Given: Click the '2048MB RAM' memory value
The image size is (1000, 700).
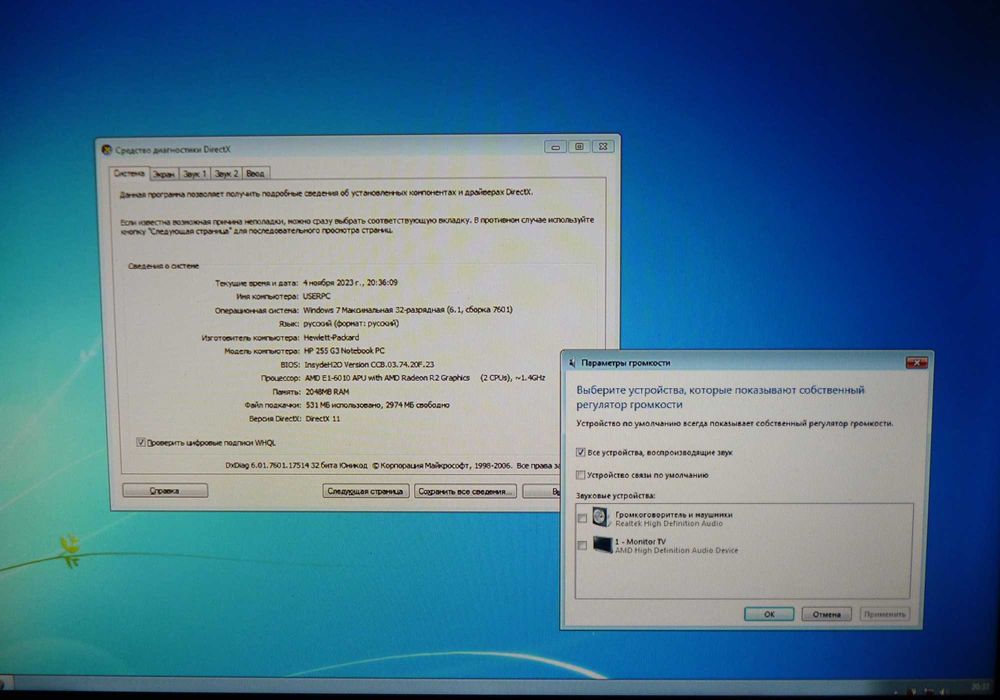Looking at the screenshot, I should 327,392.
